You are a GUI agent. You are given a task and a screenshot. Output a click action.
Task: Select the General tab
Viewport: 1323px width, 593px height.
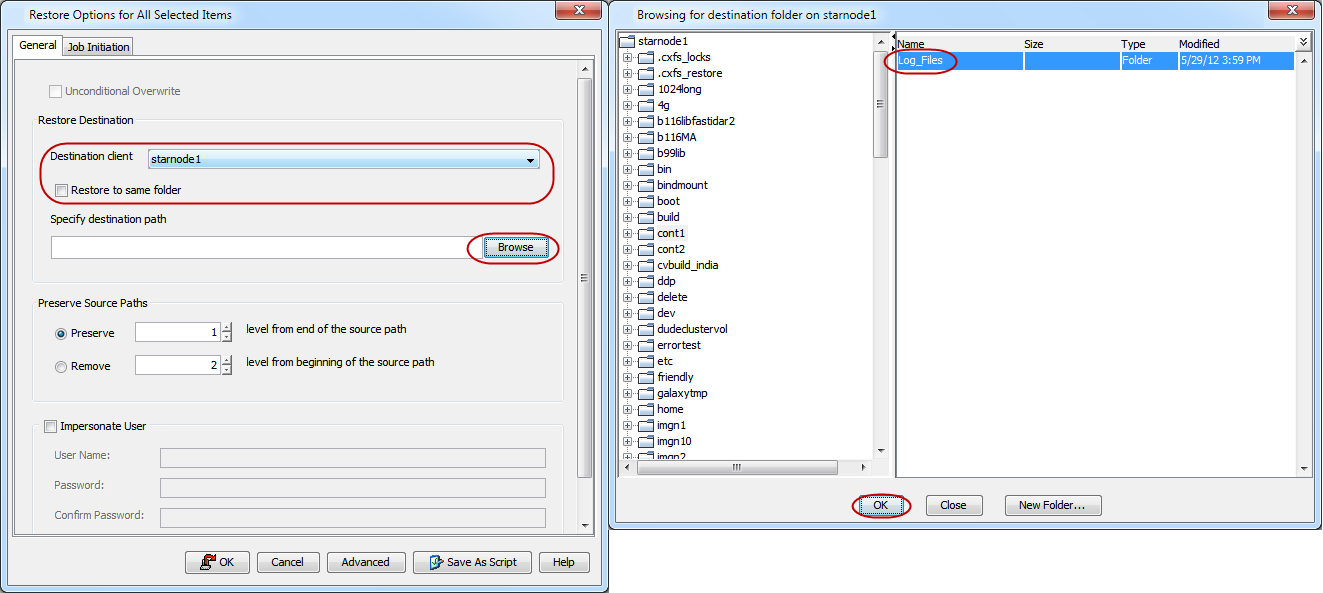[37, 45]
